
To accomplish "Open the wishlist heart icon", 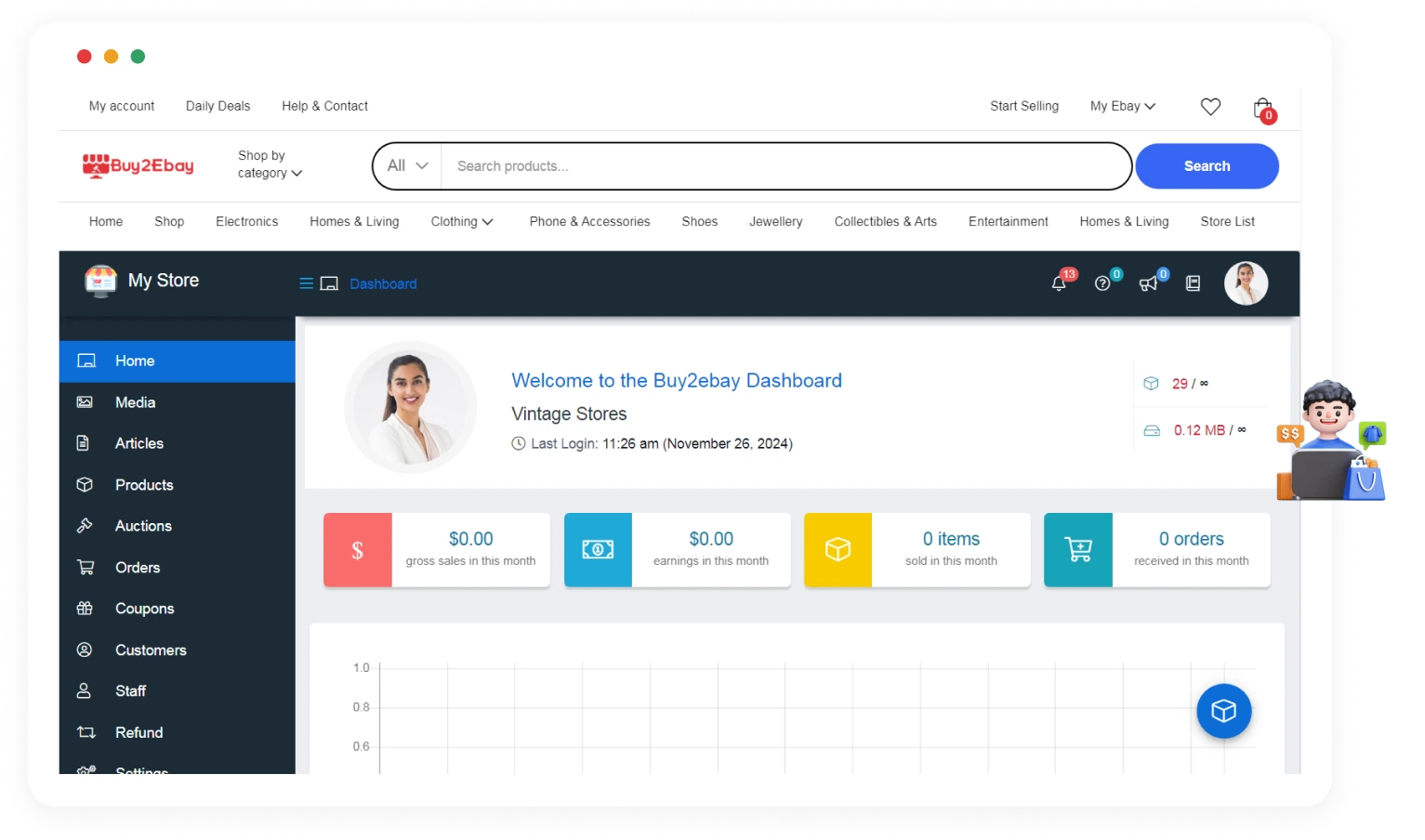I will click(1210, 107).
